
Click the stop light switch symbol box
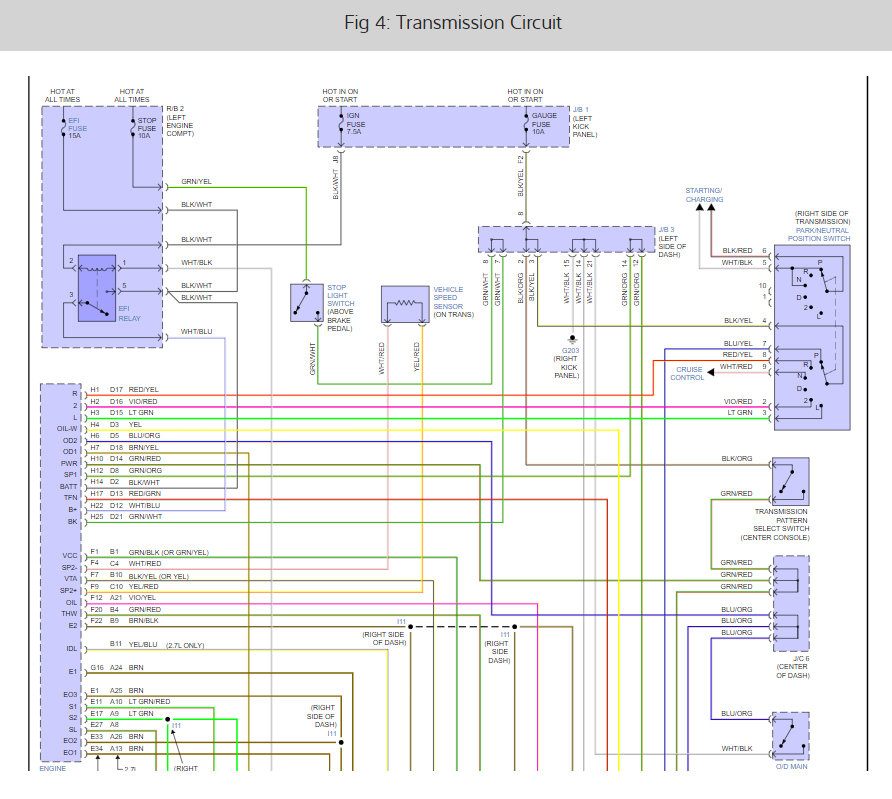coord(307,303)
